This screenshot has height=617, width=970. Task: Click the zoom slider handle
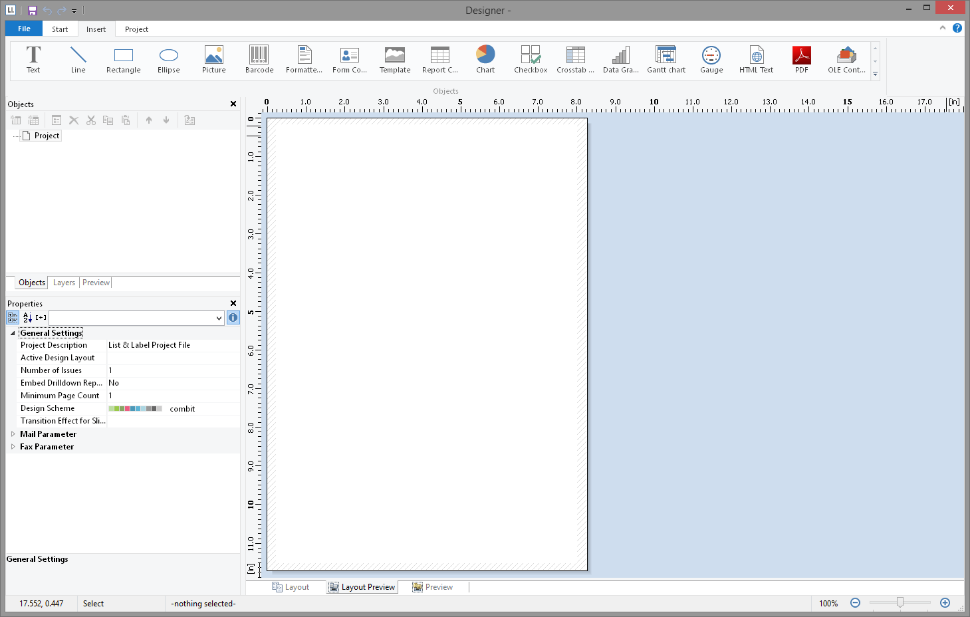(900, 603)
